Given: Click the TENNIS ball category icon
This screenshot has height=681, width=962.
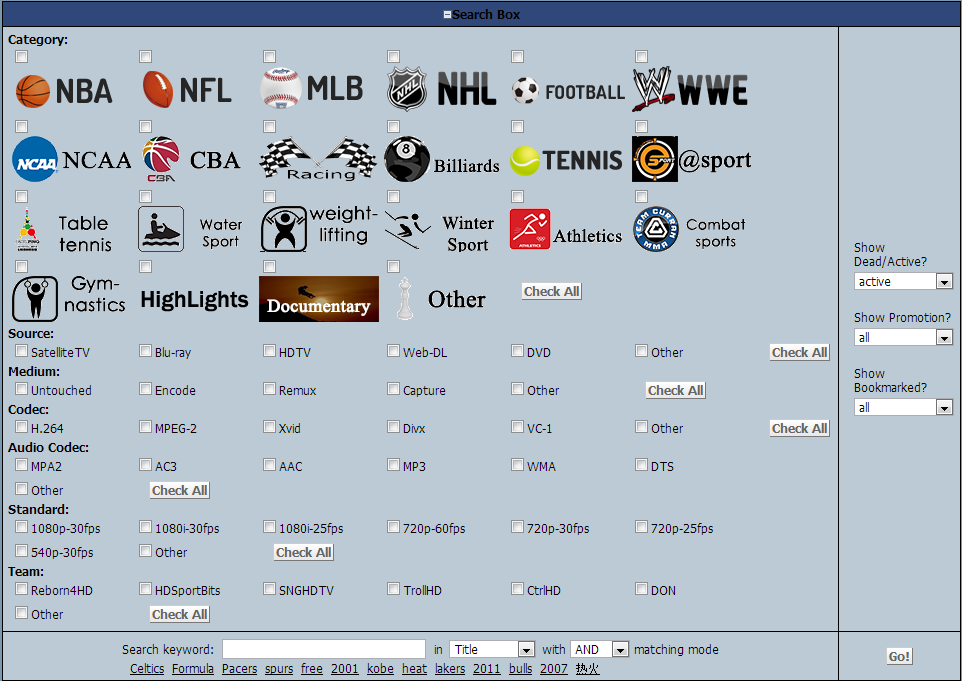Looking at the screenshot, I should pyautogui.click(x=566, y=160).
